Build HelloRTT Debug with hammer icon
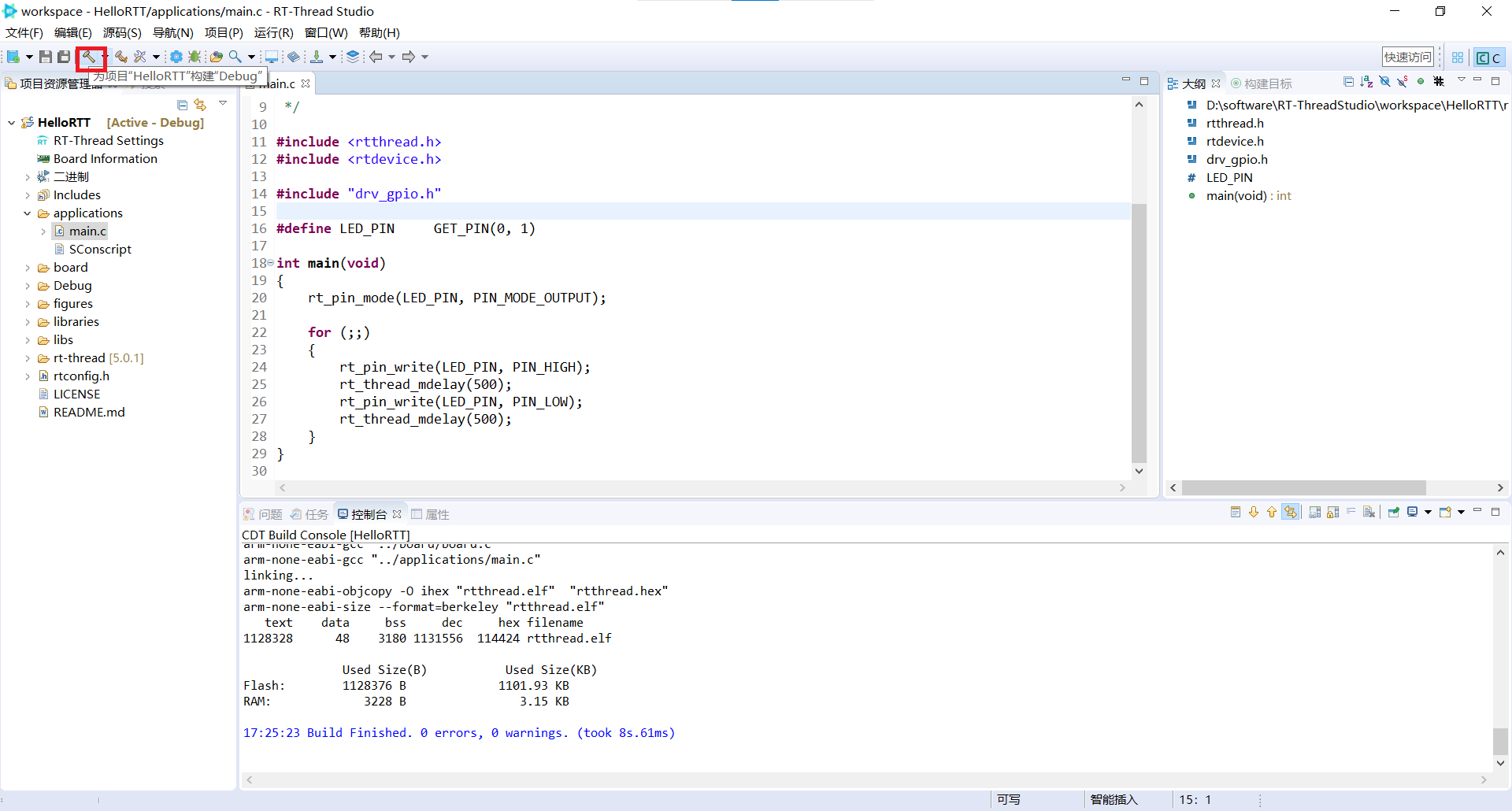Viewport: 1512px width, 811px height. (88, 57)
